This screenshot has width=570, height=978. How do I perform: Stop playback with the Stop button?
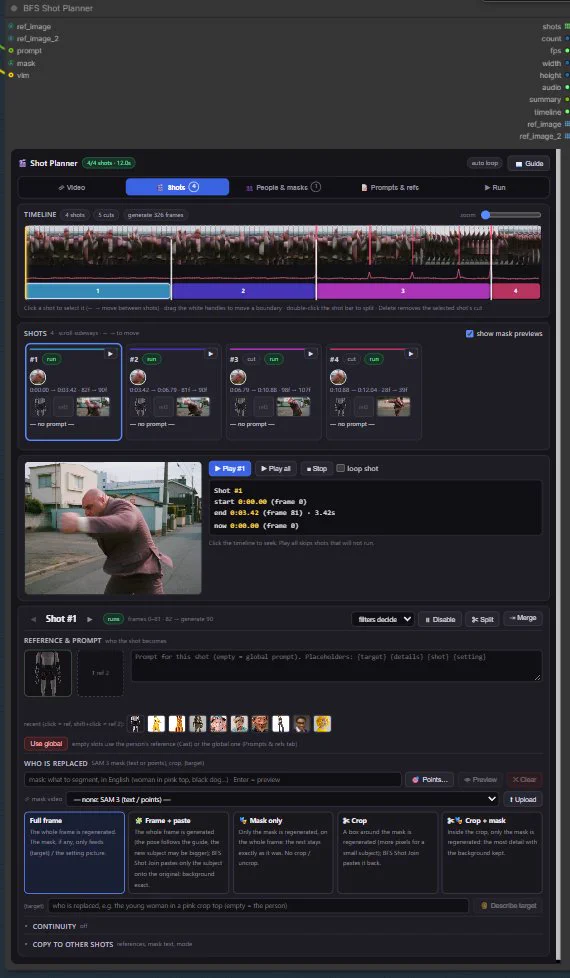(x=317, y=468)
